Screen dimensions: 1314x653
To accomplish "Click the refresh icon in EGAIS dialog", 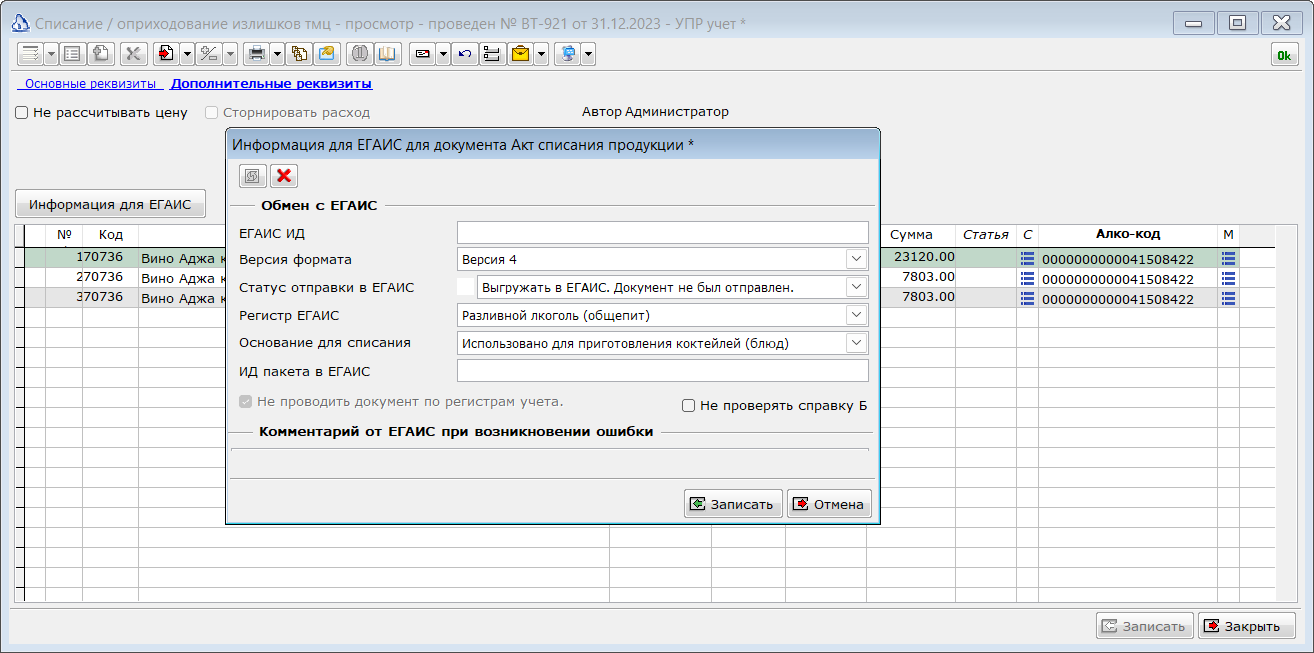I will point(252,176).
